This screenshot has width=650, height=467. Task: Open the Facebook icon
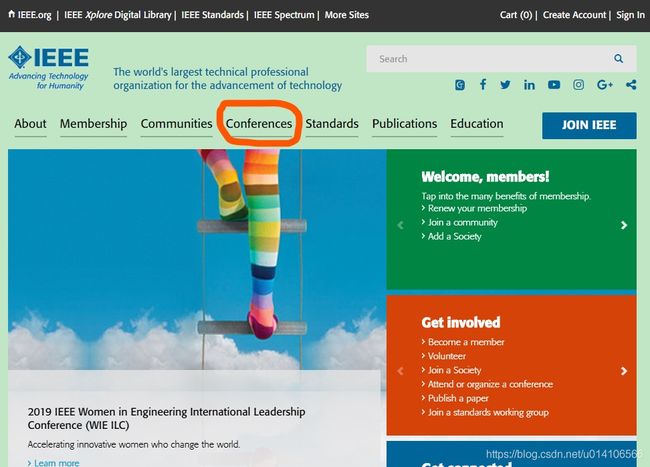(x=483, y=85)
